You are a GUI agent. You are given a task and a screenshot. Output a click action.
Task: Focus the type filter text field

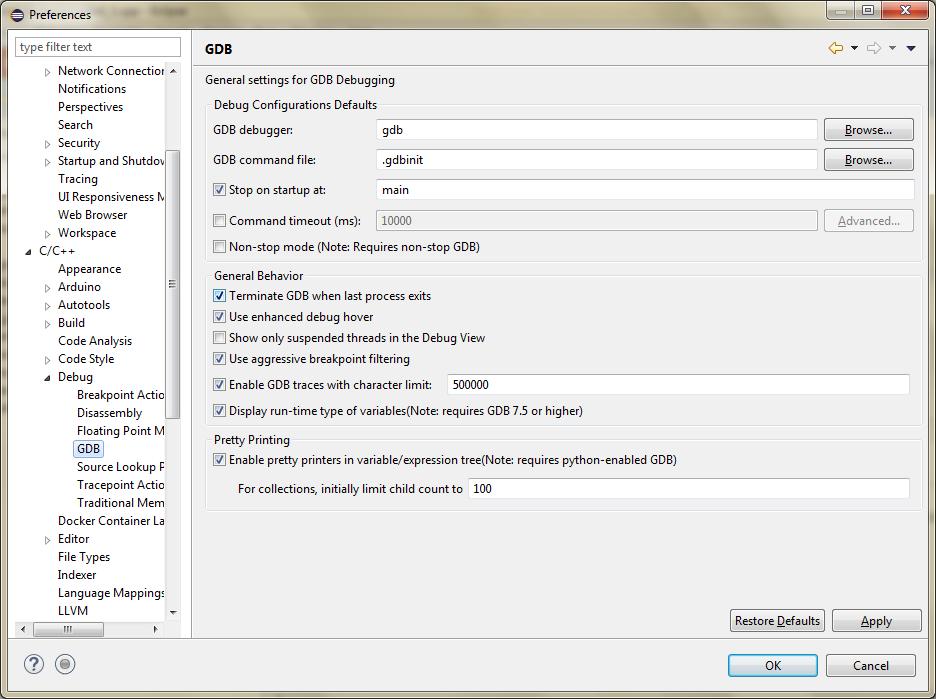click(x=98, y=47)
